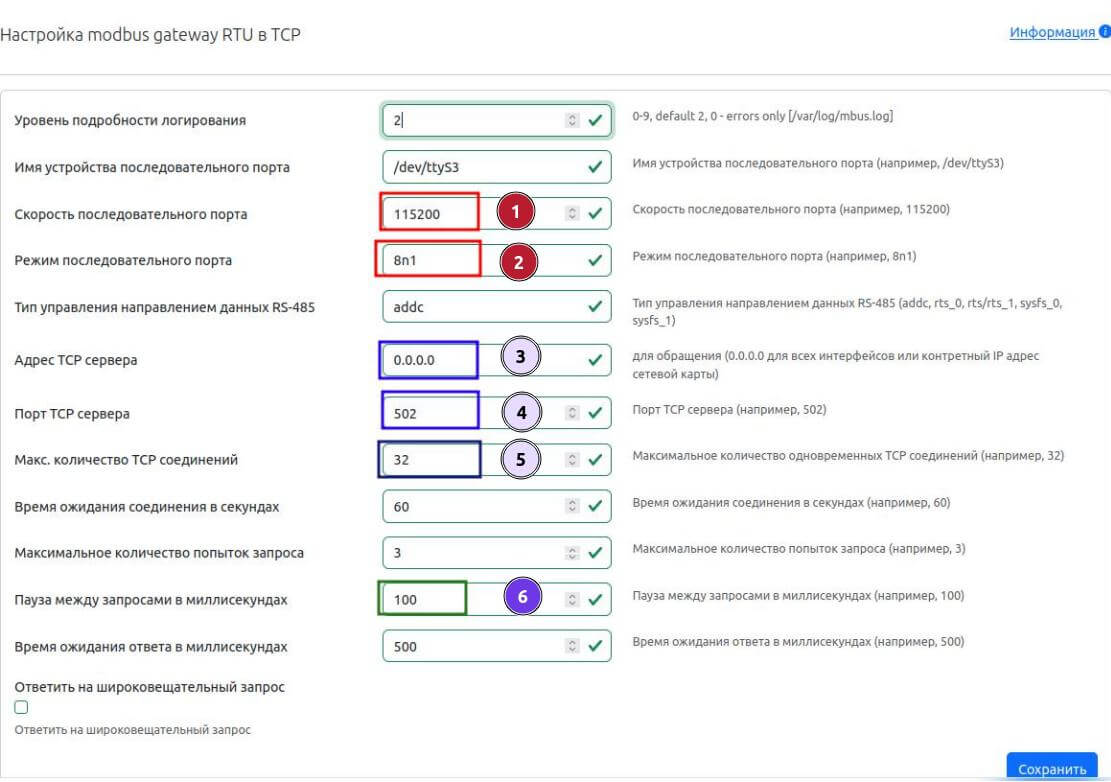1111x782 pixels.
Task: Click green checkmark in serial device name field
Action: point(595,167)
